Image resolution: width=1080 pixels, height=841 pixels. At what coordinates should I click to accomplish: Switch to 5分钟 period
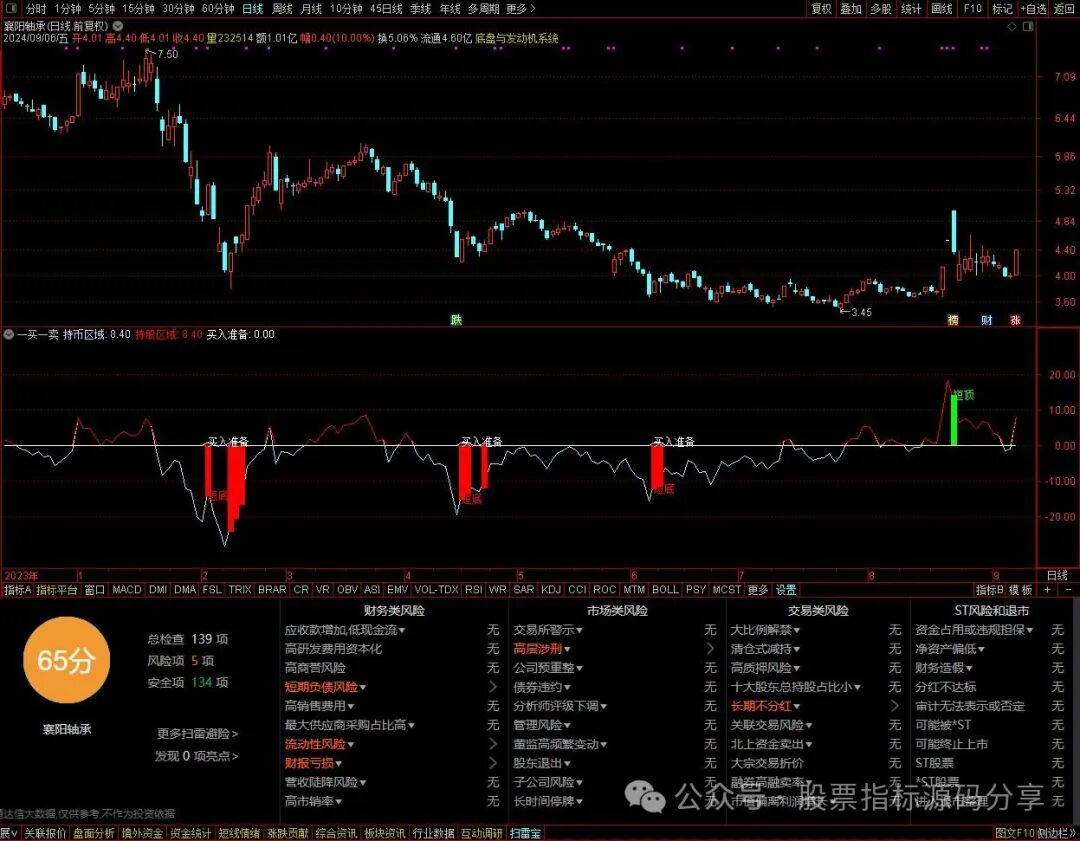[101, 8]
